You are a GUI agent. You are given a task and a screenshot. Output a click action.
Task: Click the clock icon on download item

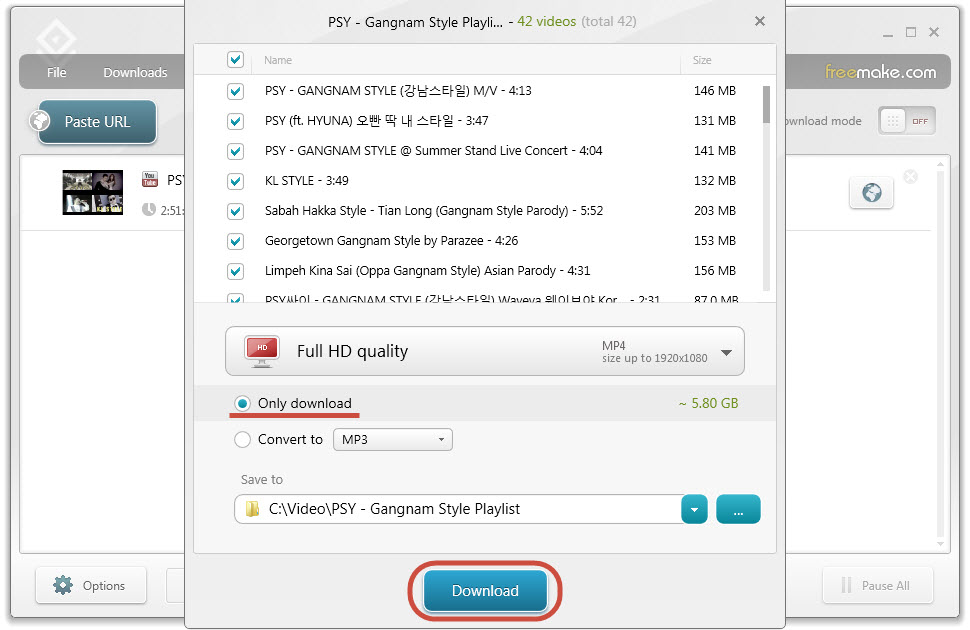click(148, 210)
